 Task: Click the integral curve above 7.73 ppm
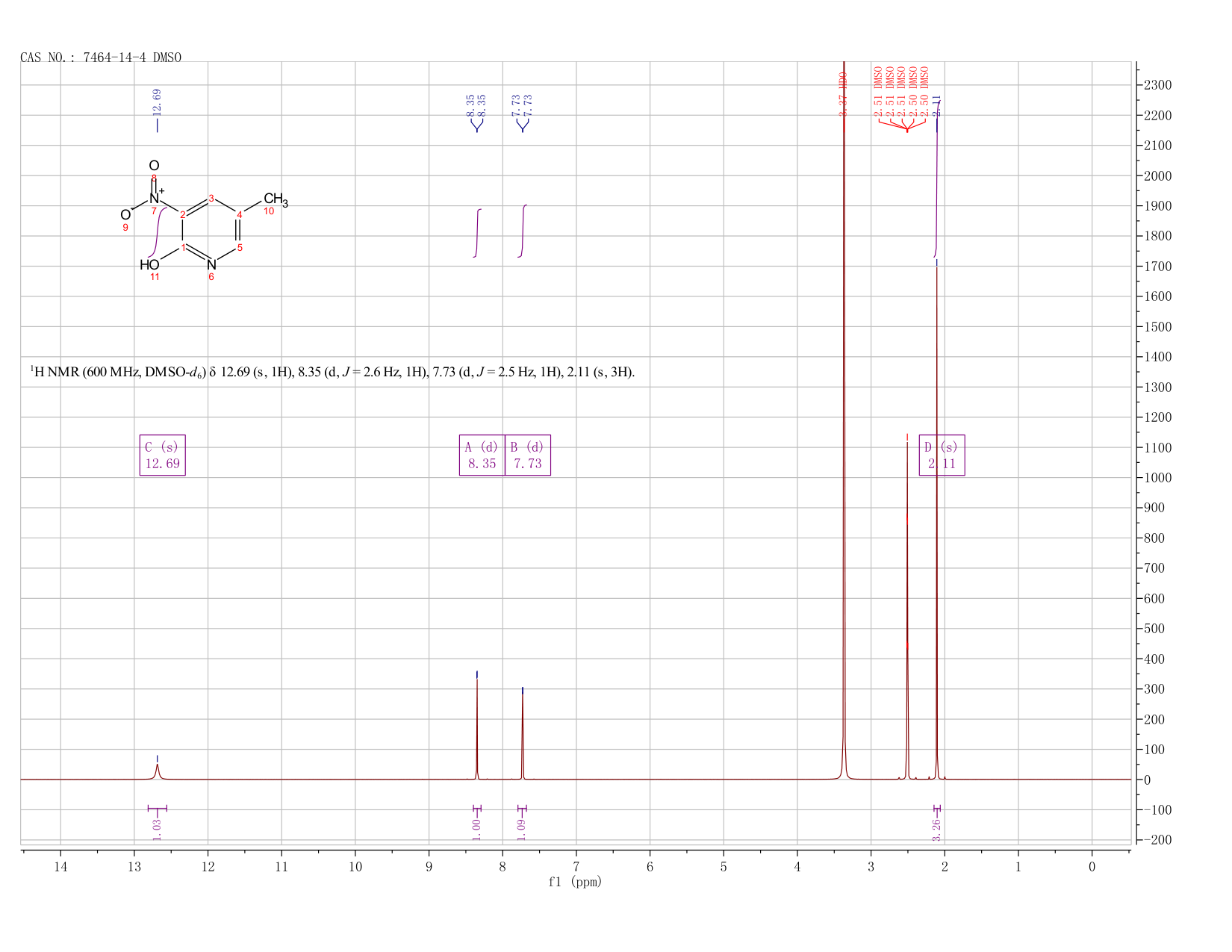[523, 231]
